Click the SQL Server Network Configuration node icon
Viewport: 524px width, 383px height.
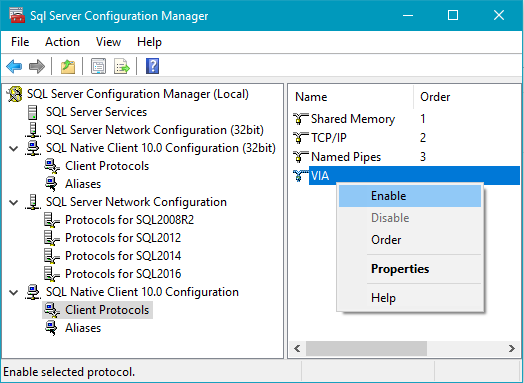[x=33, y=202]
